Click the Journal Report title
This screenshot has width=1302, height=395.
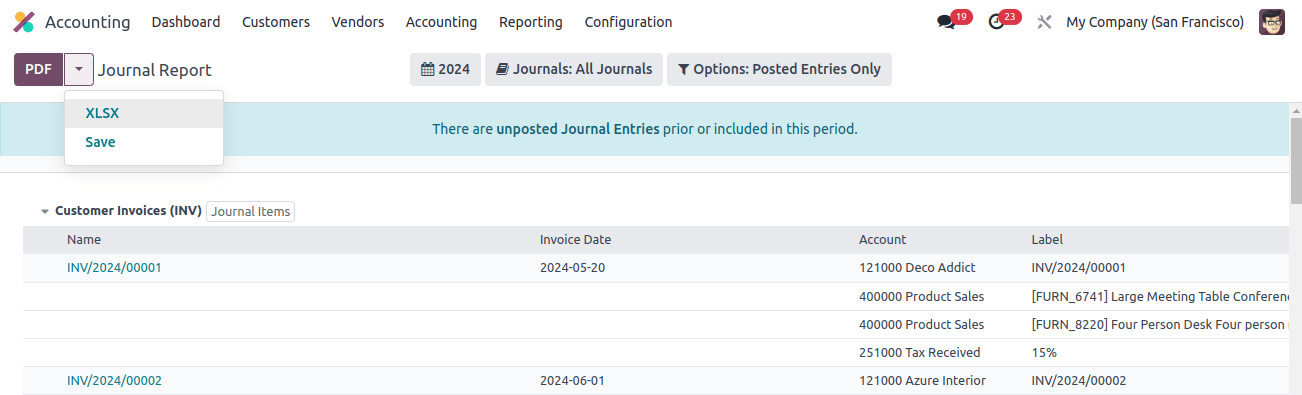point(155,70)
